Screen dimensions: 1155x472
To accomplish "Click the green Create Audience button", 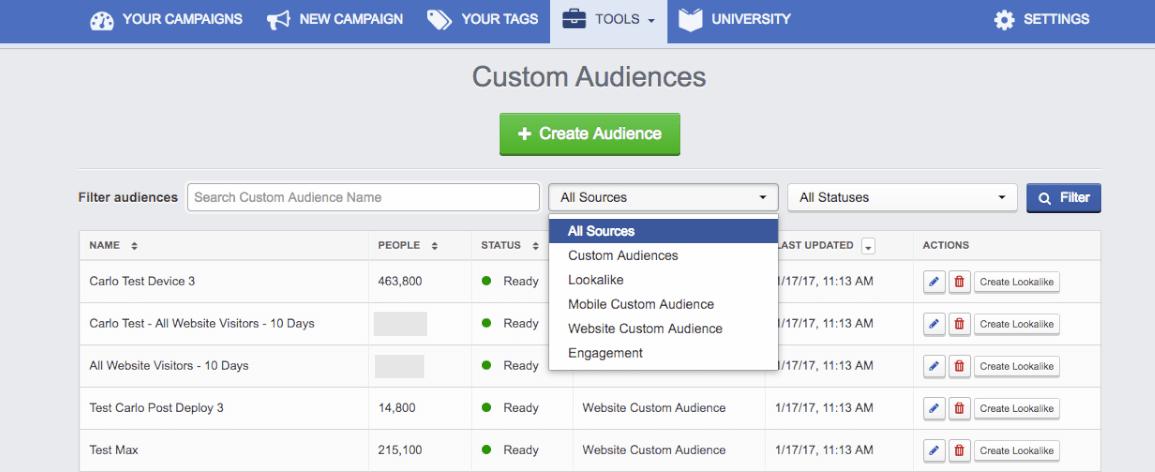I will coord(589,134).
